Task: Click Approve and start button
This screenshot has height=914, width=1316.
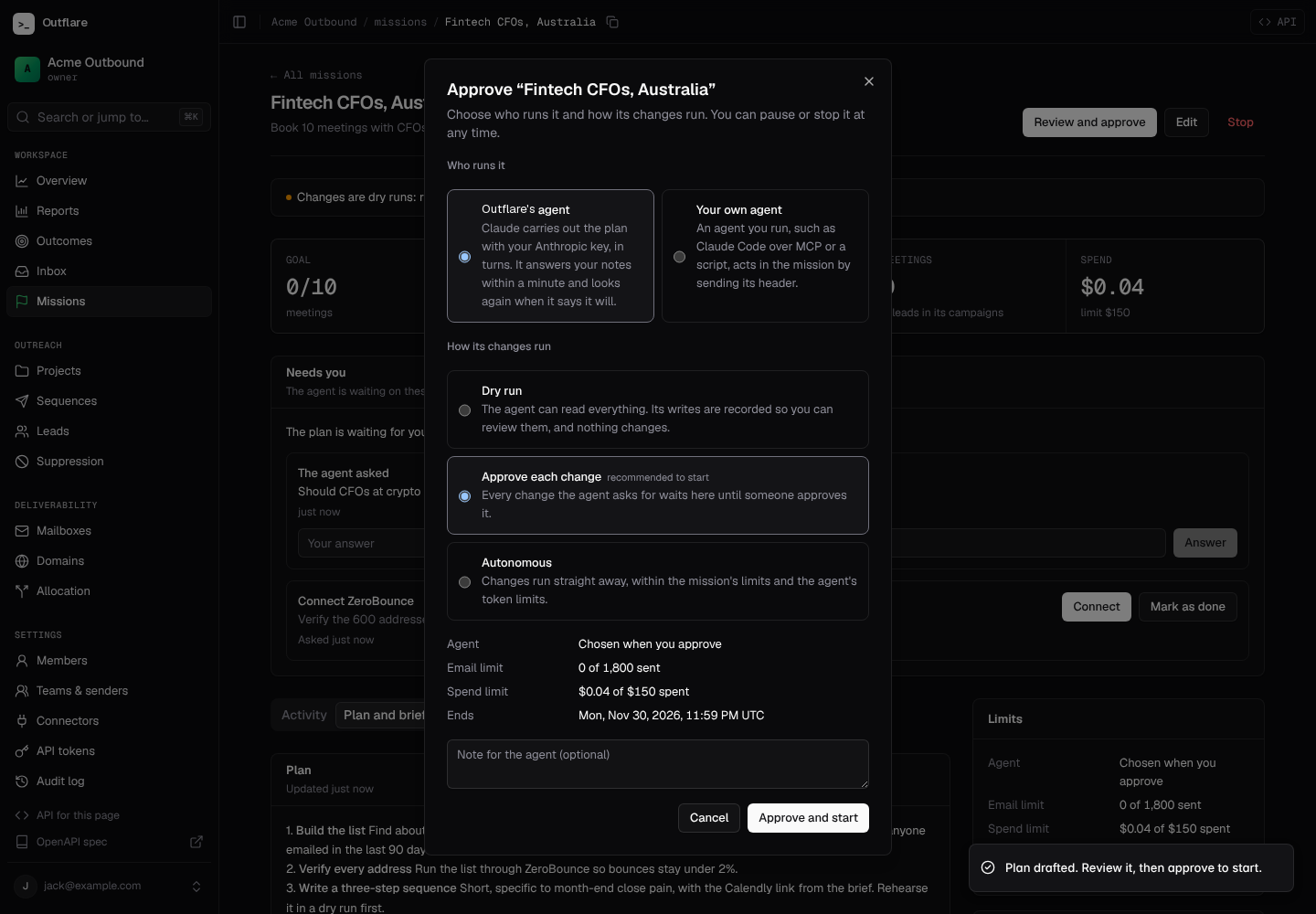Action: [x=808, y=818]
